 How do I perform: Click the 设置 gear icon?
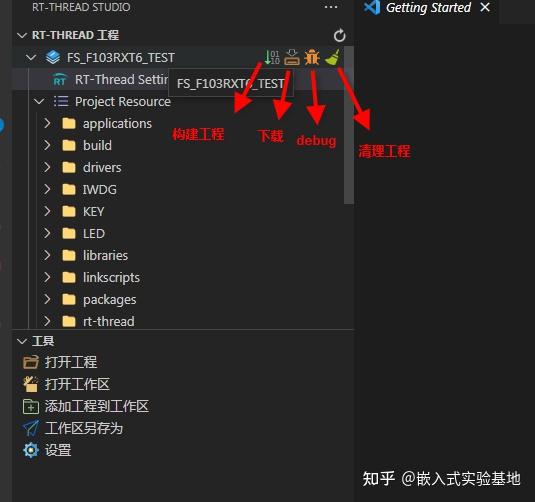[x=31, y=450]
